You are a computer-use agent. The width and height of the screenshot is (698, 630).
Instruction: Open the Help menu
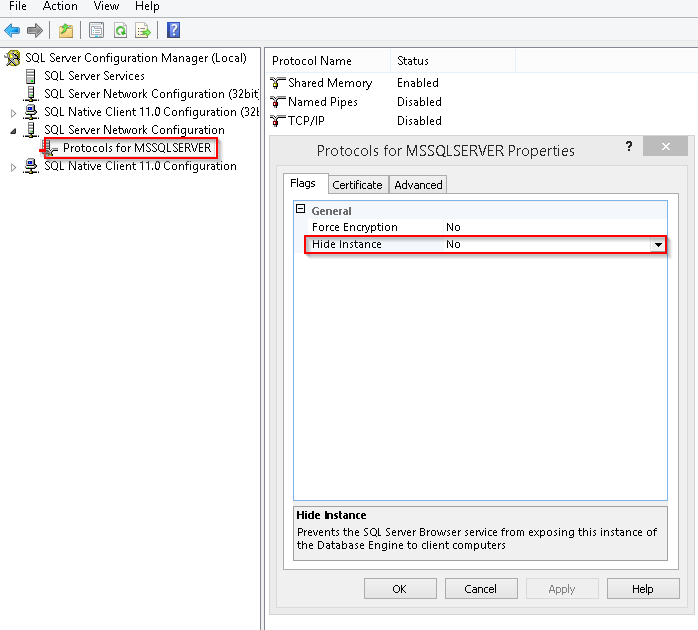coord(147,6)
